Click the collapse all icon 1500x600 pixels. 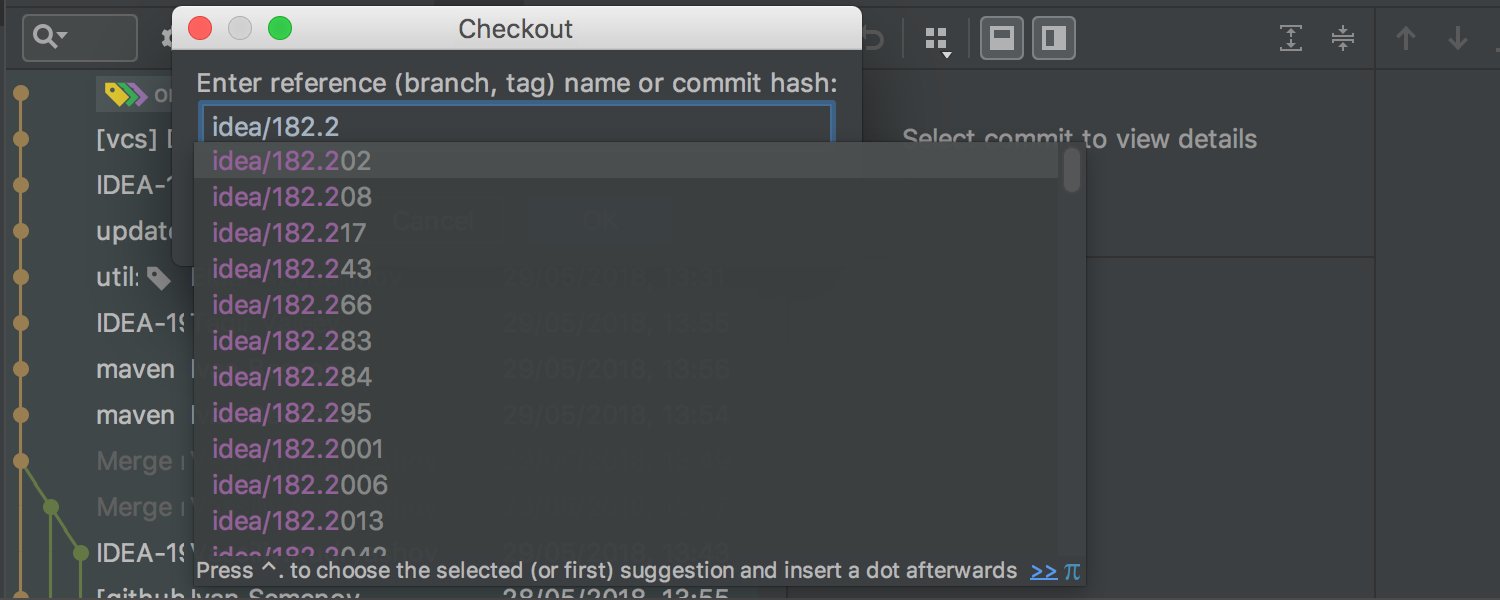(x=1342, y=39)
